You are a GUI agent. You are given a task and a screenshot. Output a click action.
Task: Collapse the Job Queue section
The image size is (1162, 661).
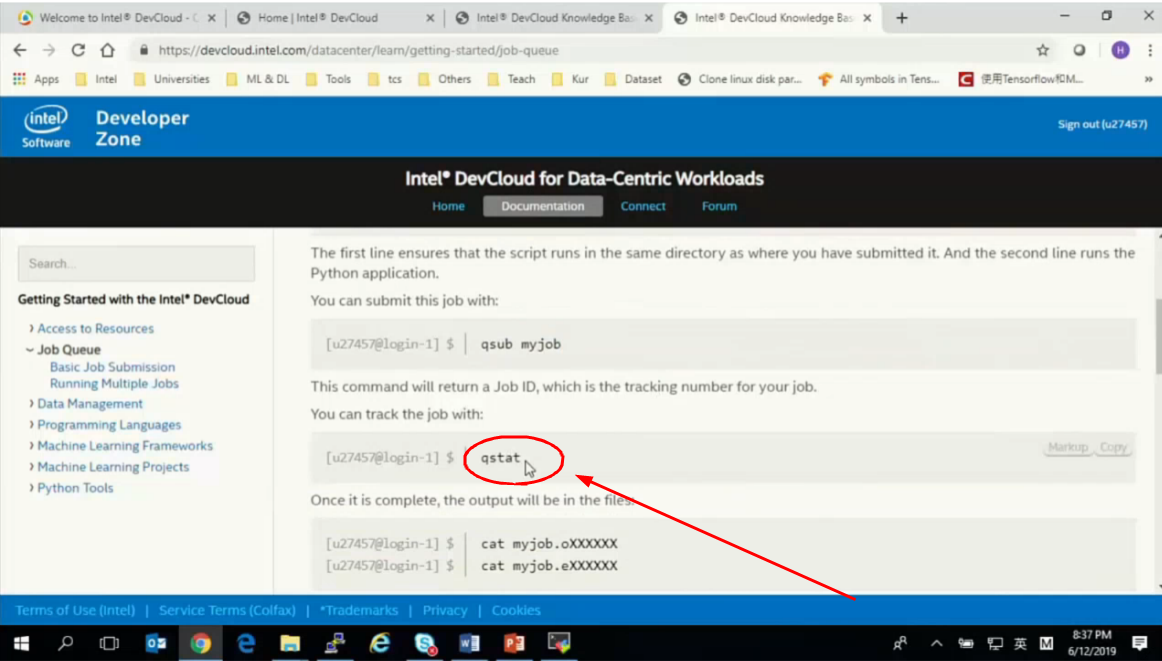point(64,349)
